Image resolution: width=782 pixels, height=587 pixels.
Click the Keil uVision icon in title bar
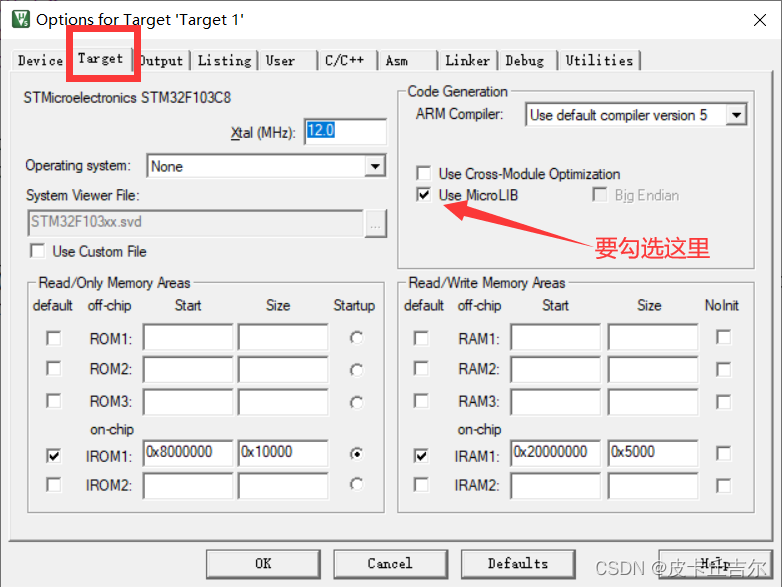[20, 19]
